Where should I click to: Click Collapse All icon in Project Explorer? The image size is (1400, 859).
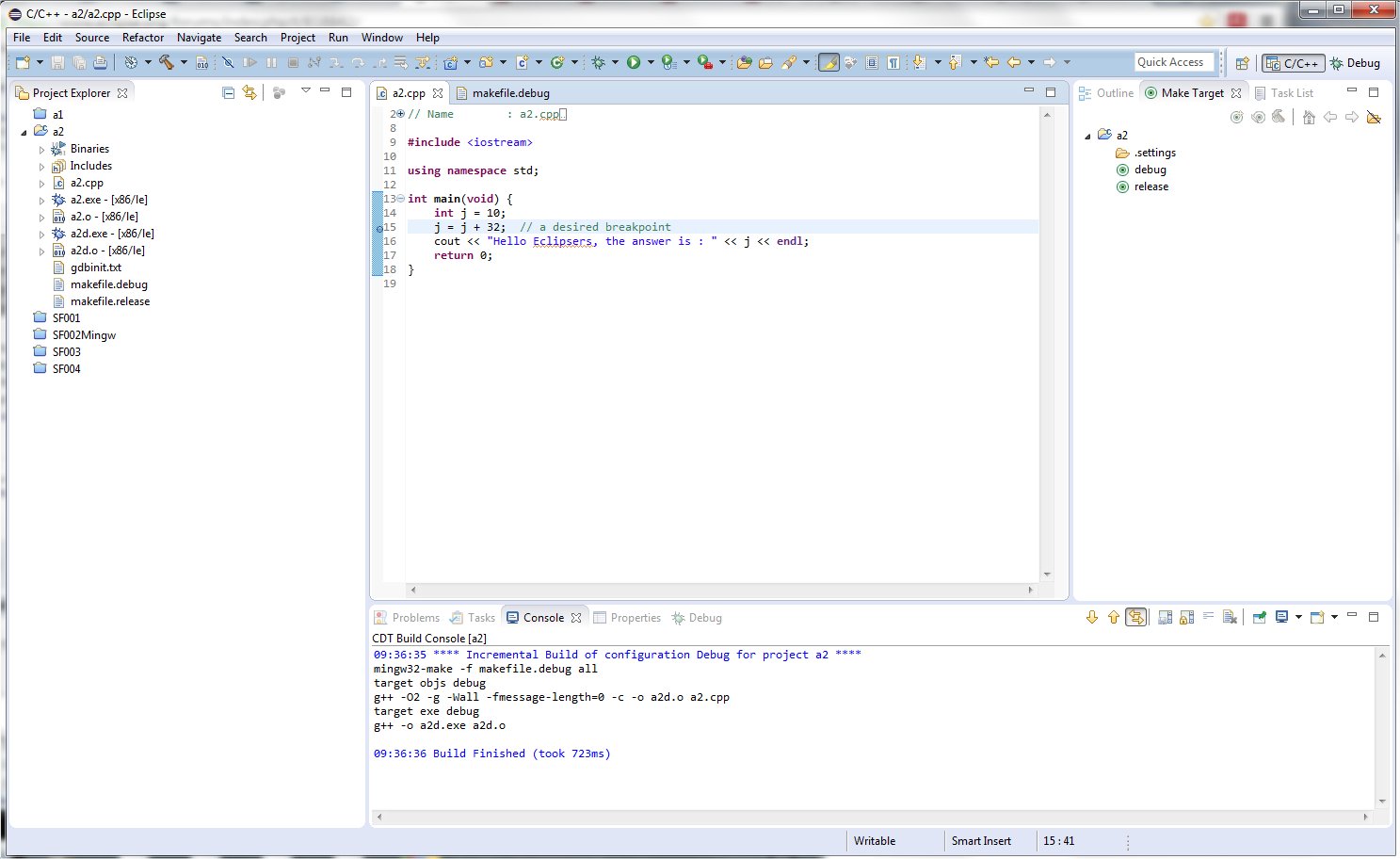[x=228, y=92]
